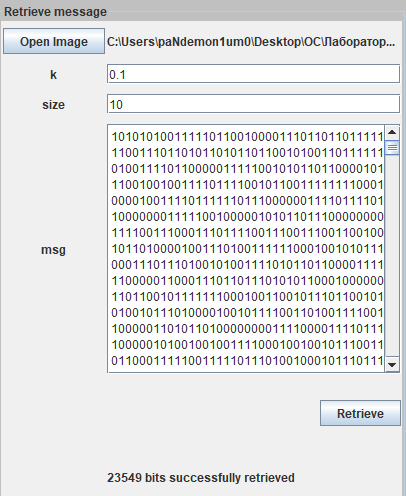Click the msg scrollbar thumb

click(392, 148)
